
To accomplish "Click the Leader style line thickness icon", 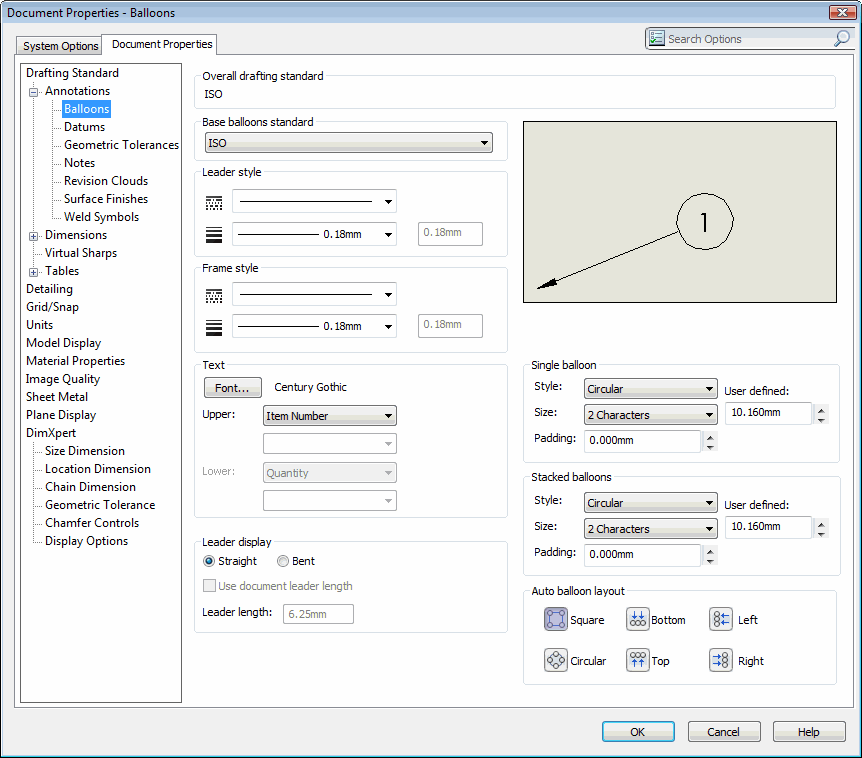I will [x=214, y=235].
